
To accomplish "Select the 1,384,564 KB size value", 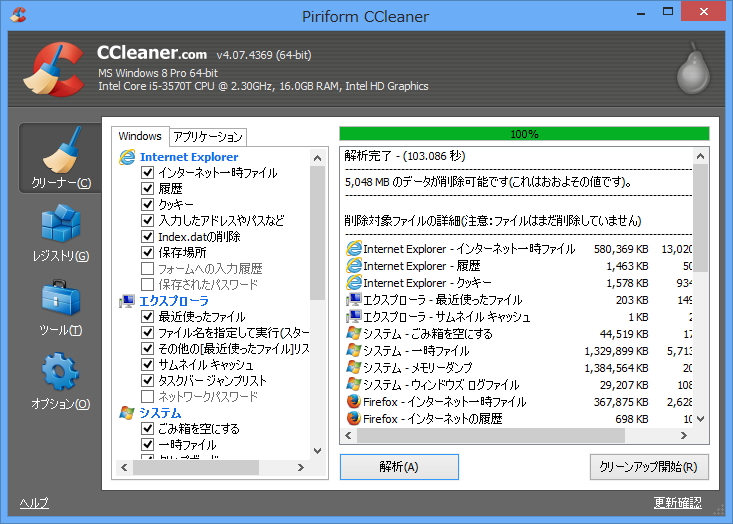I will (x=616, y=368).
